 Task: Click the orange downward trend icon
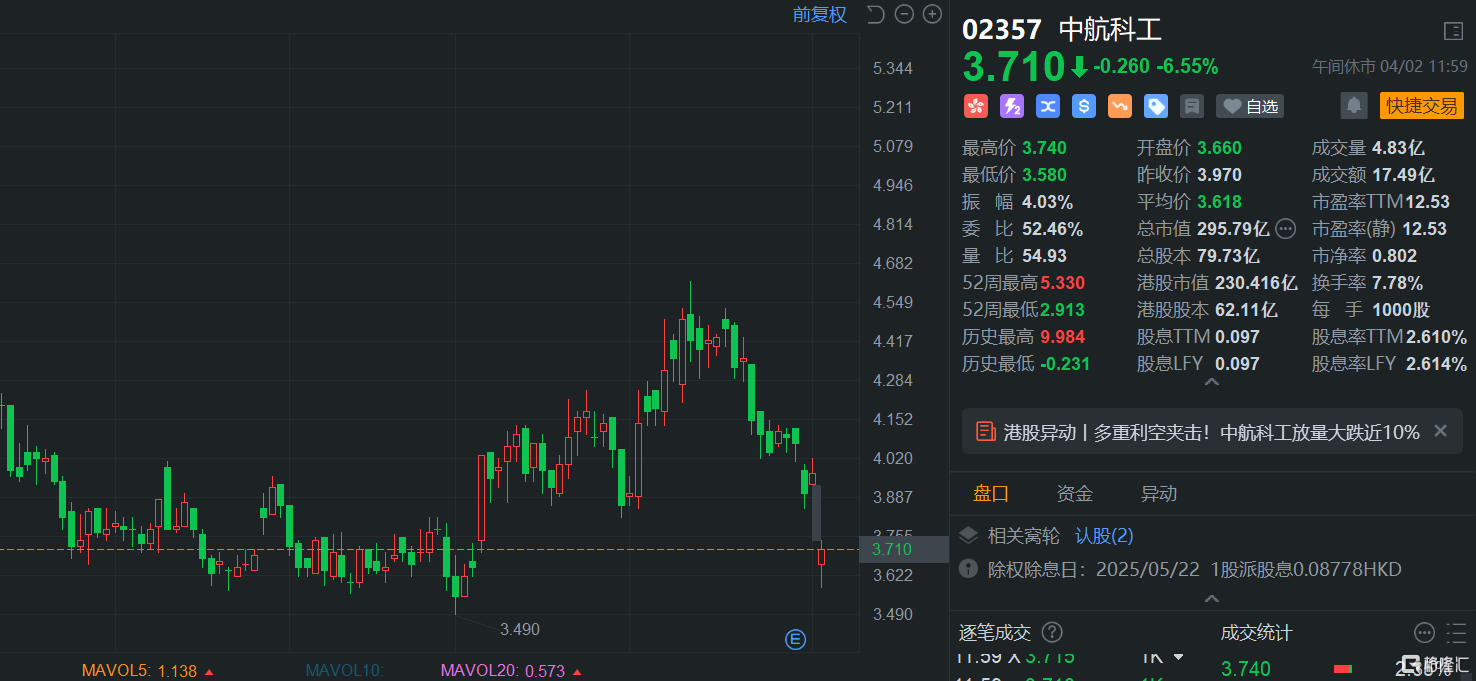pos(1120,106)
